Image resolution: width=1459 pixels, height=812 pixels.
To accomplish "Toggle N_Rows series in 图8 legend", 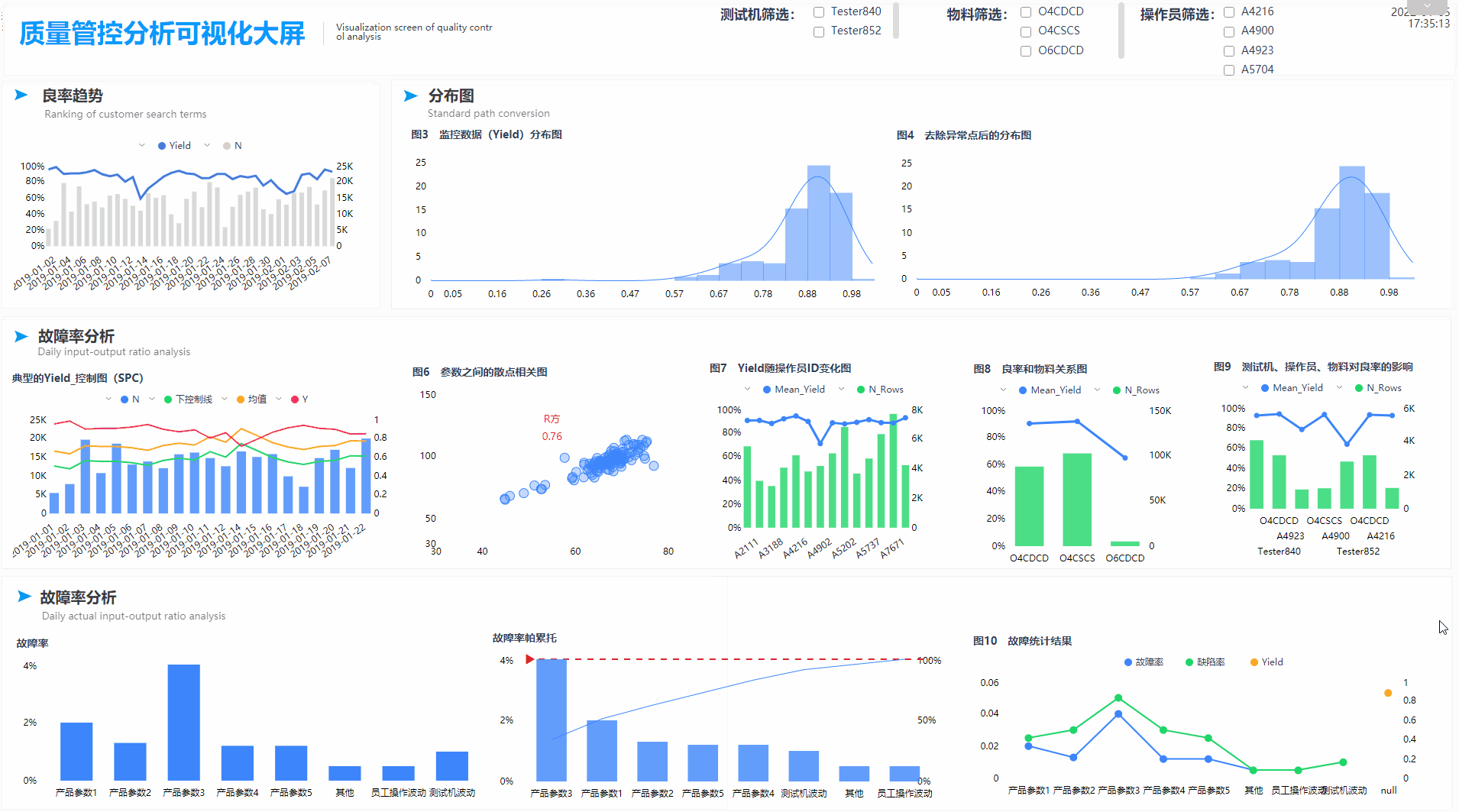I will [x=1136, y=390].
